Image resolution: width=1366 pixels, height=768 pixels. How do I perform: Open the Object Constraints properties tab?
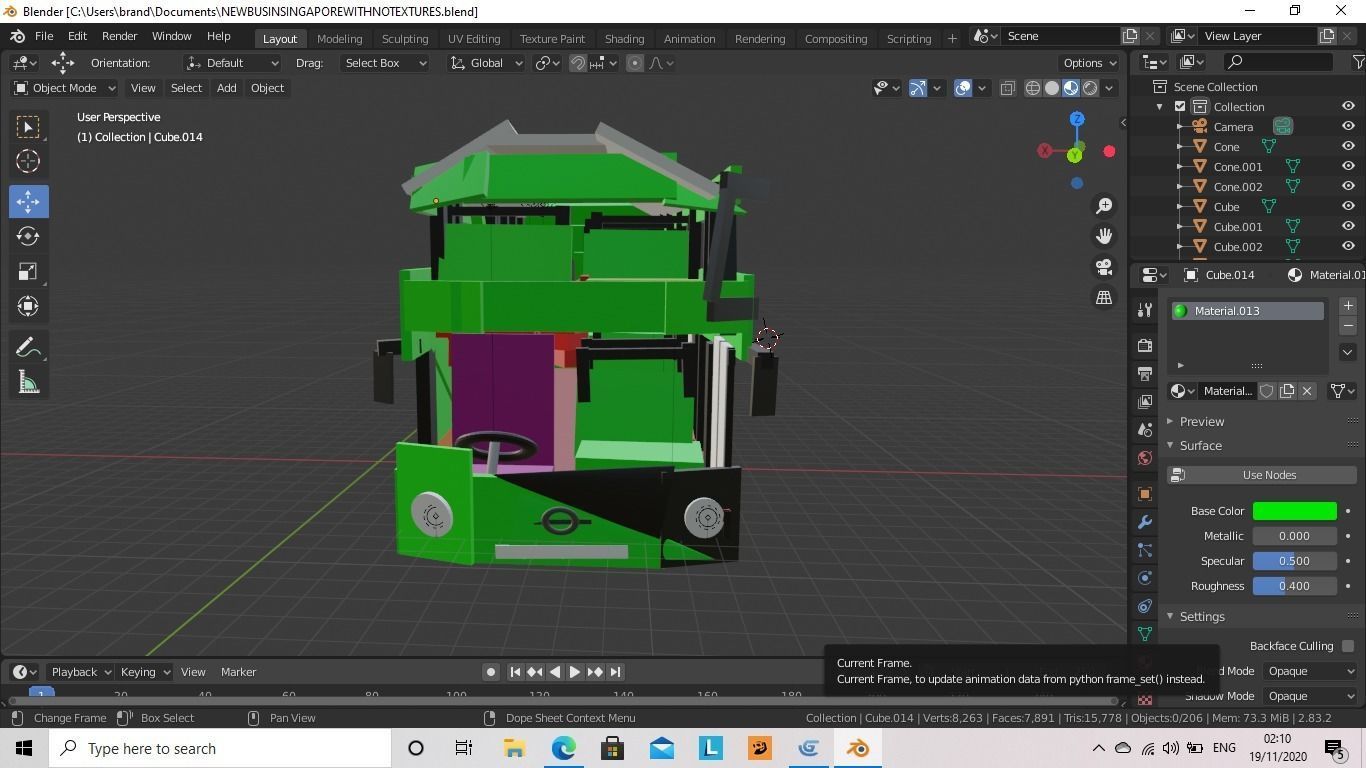click(x=1145, y=606)
